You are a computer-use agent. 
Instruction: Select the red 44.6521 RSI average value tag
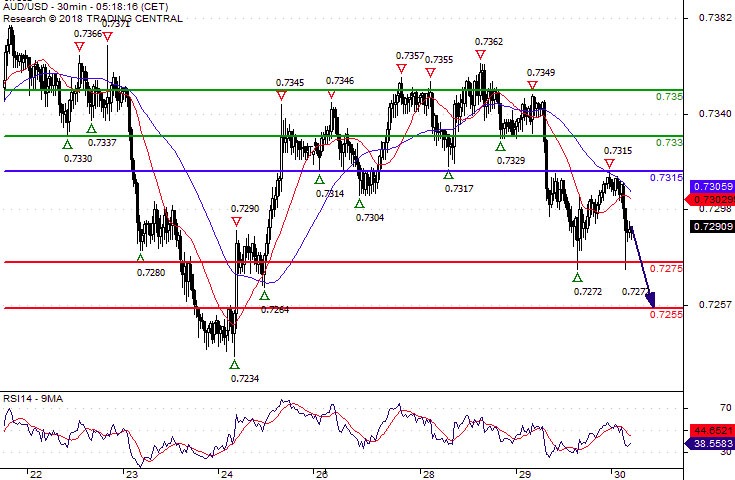pyautogui.click(x=712, y=430)
